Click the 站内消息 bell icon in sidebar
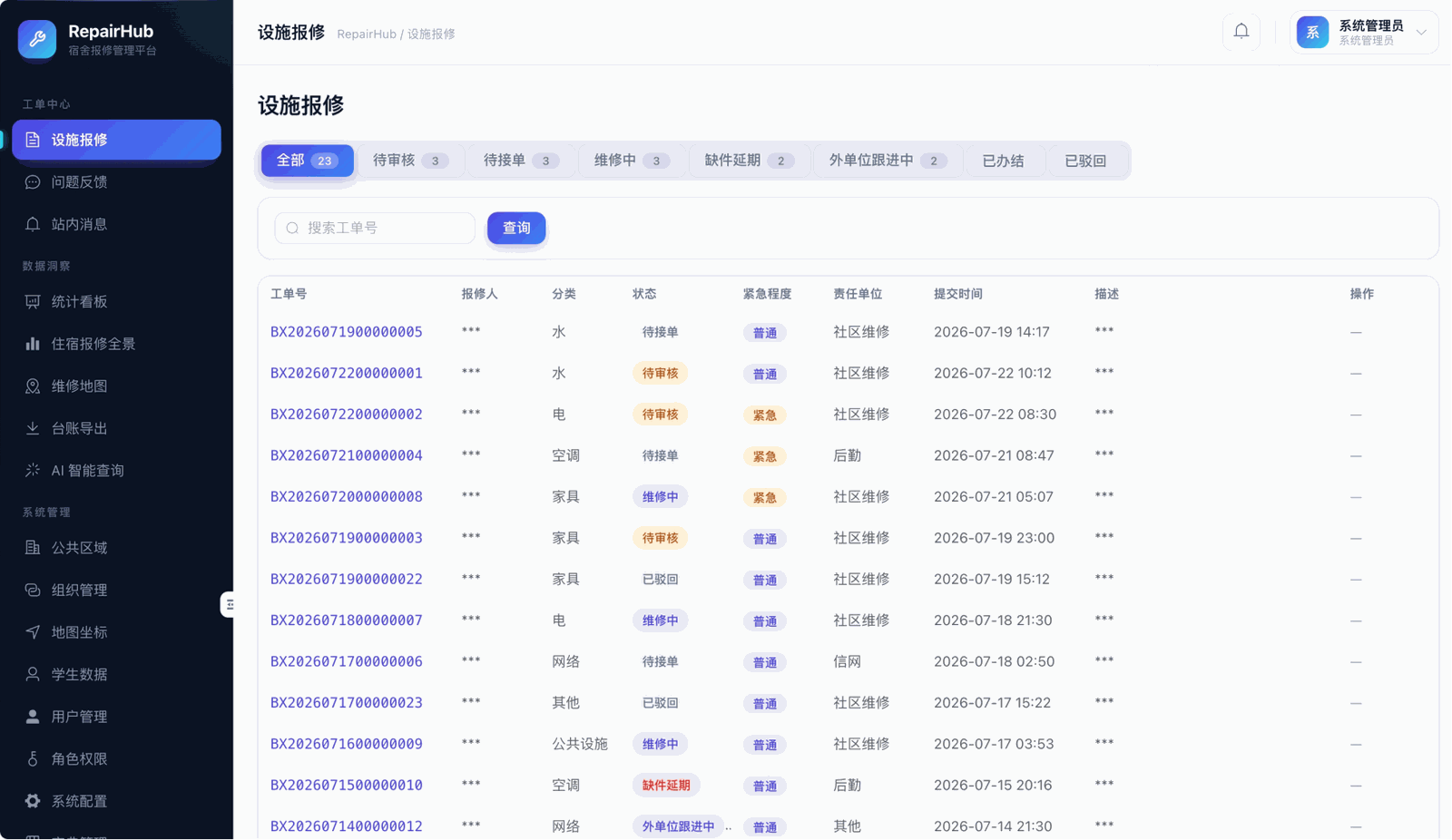The image size is (1452, 840). pos(33,224)
